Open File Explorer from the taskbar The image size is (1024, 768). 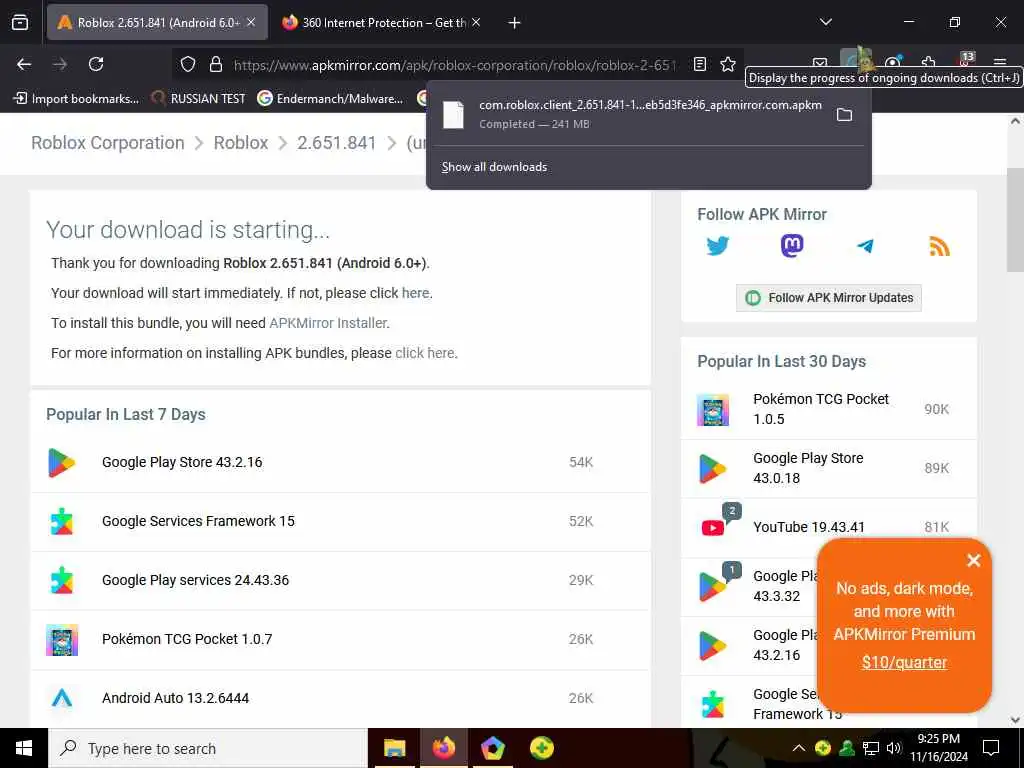[394, 748]
